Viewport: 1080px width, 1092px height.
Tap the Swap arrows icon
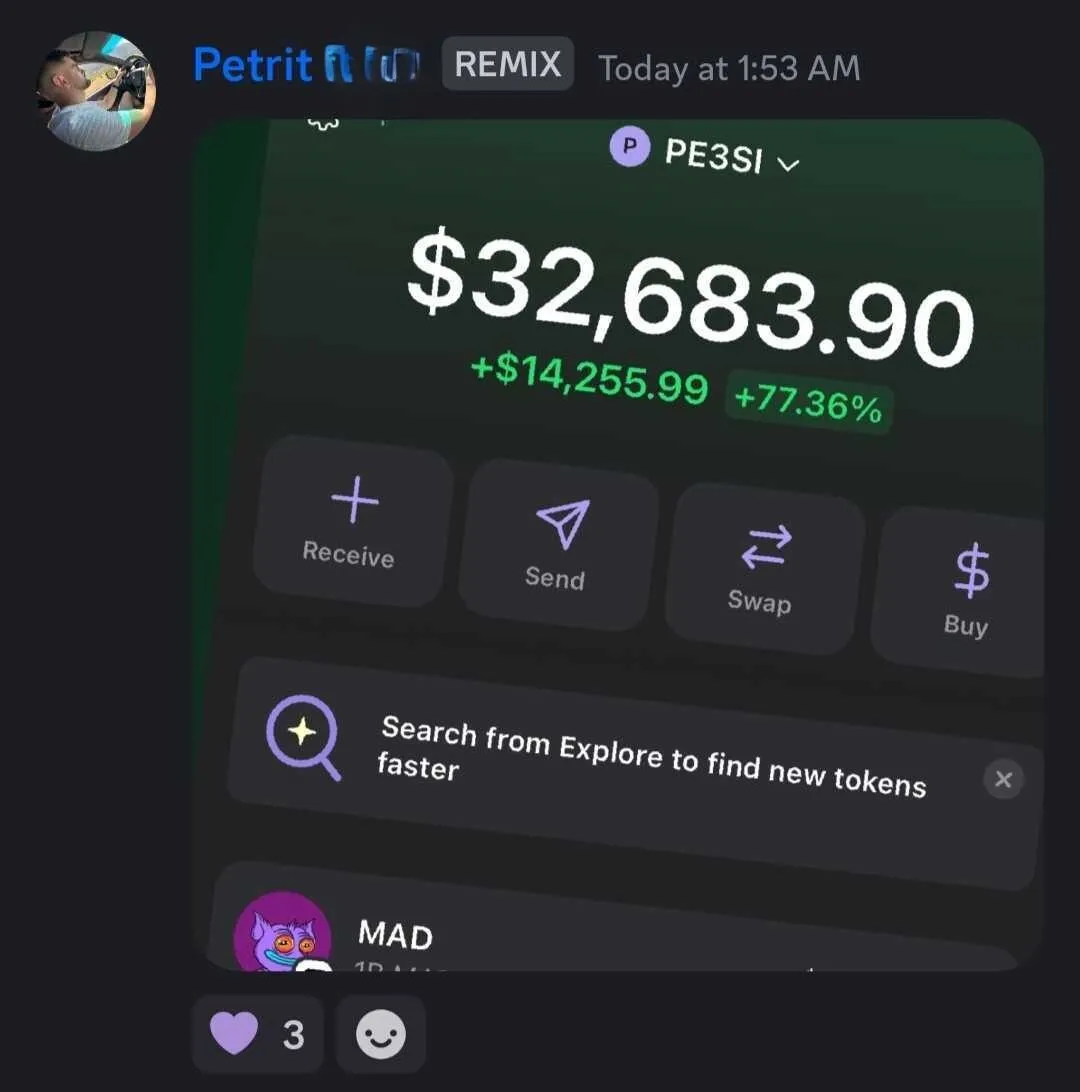(x=766, y=546)
